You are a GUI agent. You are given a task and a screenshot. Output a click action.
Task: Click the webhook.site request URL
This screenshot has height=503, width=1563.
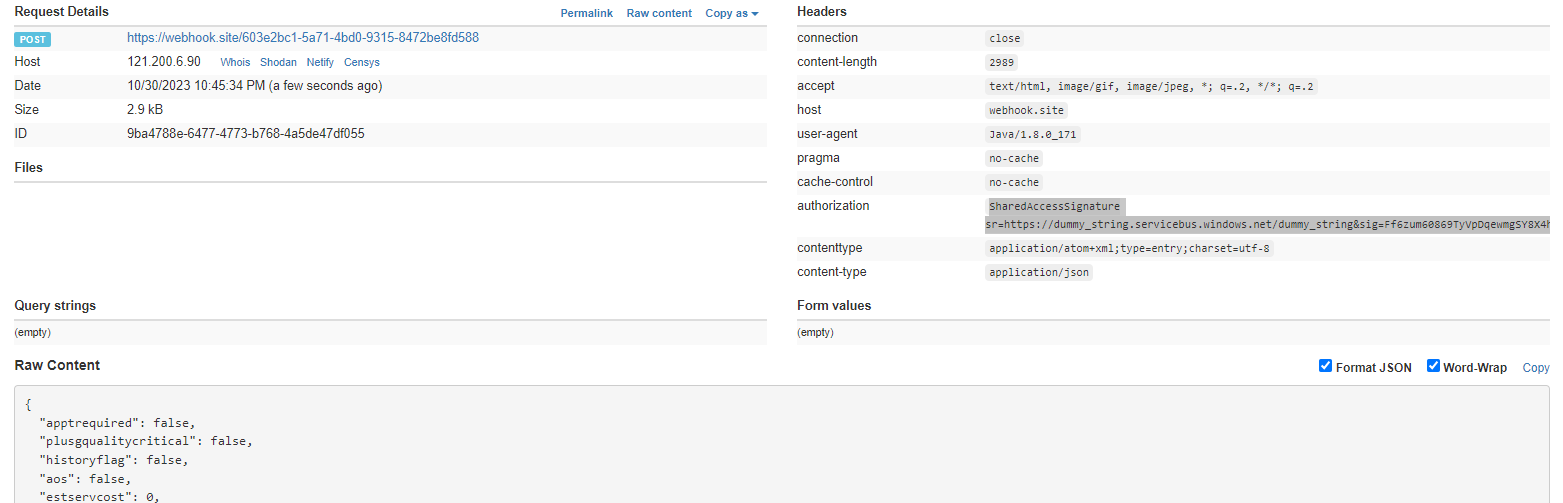tap(303, 38)
